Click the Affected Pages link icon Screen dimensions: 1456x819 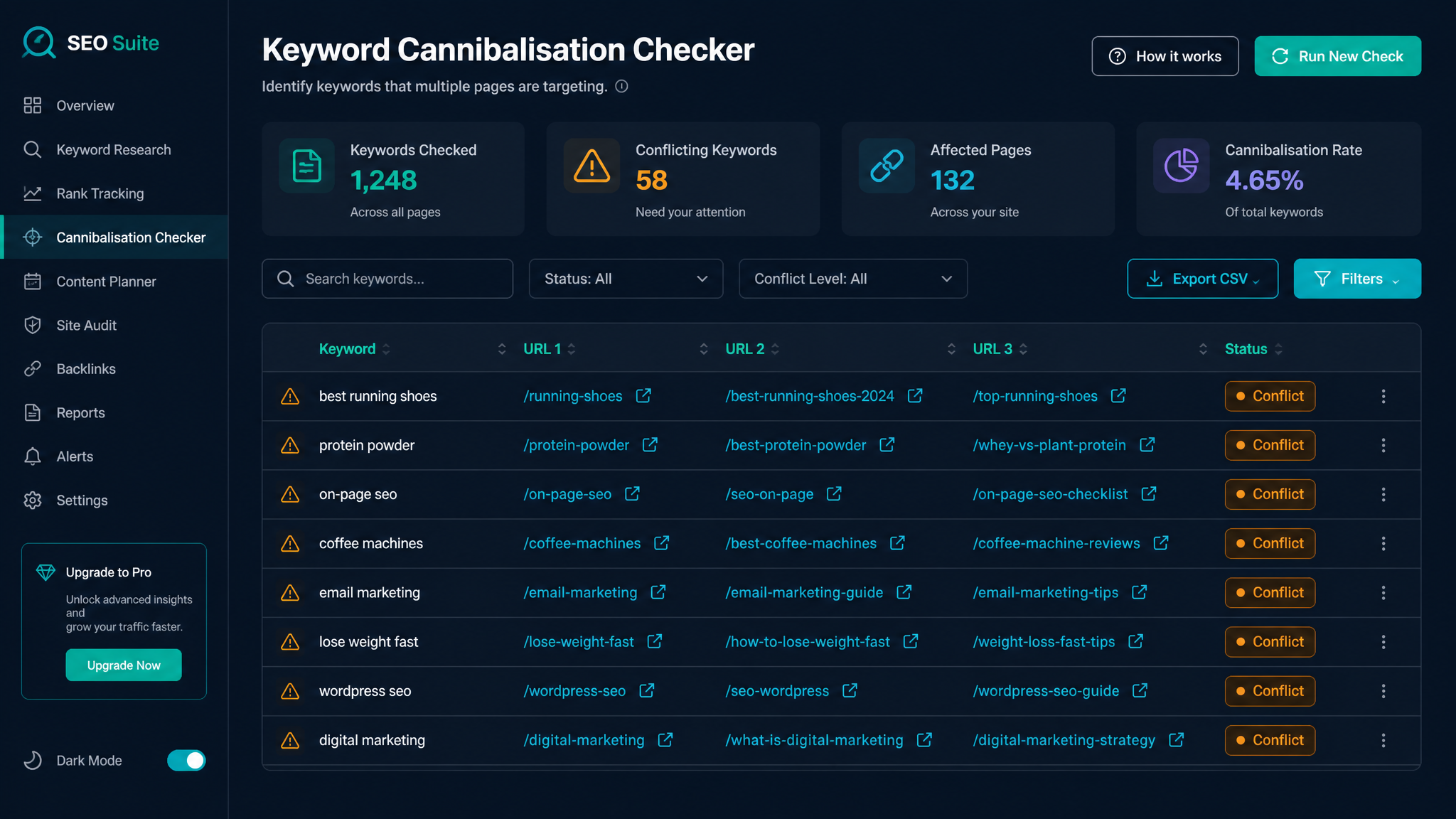887,166
